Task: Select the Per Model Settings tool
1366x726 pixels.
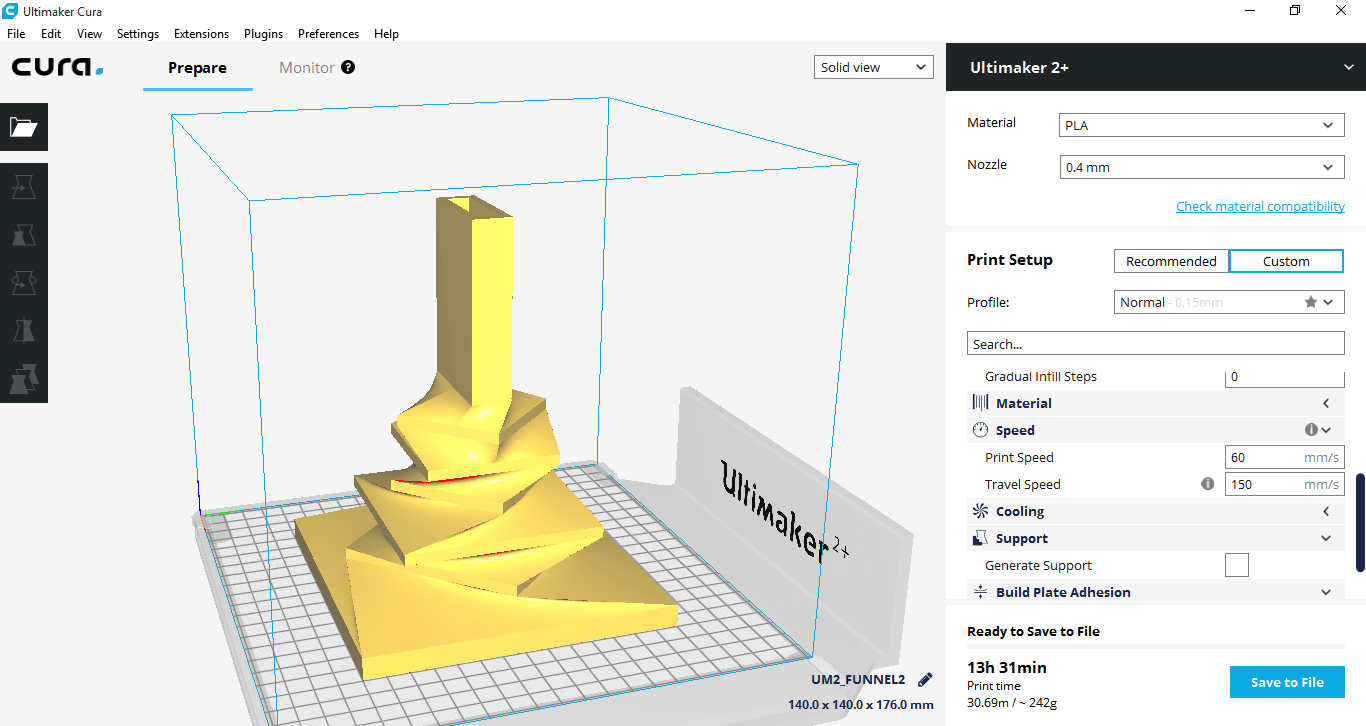Action: pyautogui.click(x=24, y=379)
